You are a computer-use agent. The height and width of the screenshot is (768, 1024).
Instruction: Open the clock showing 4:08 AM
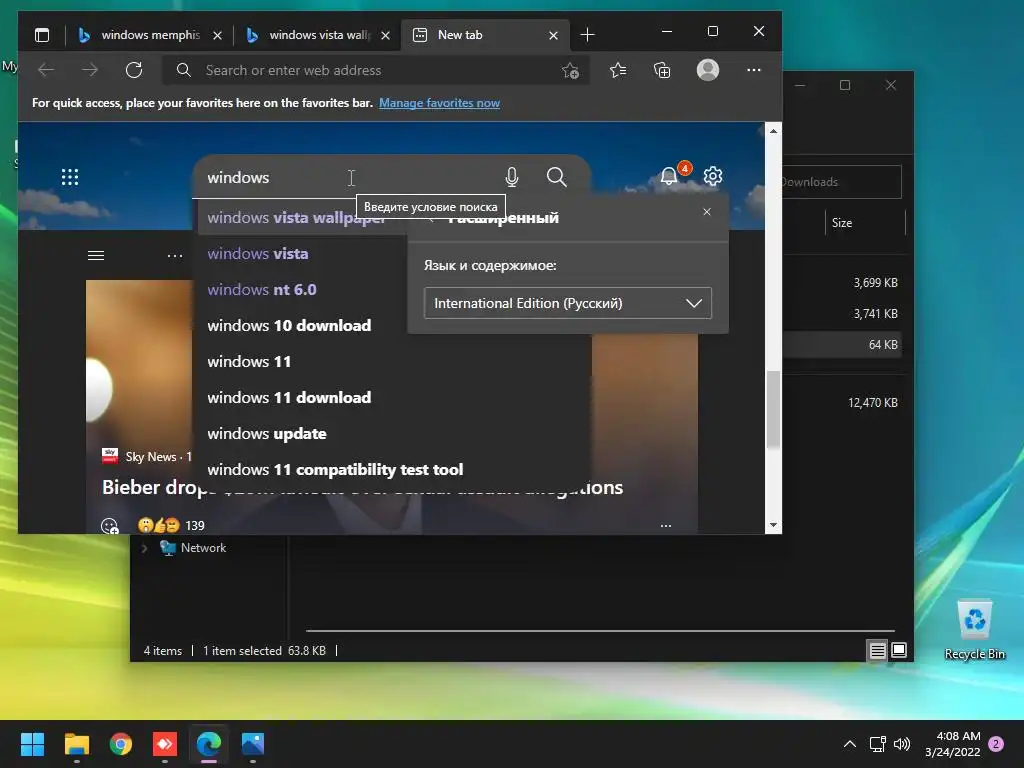pos(953,744)
